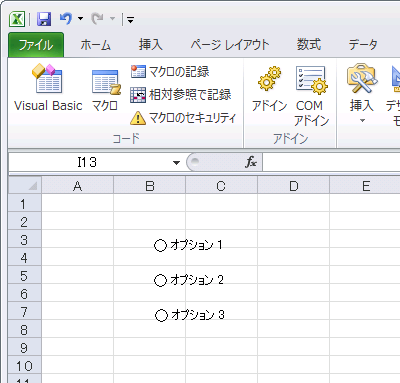This screenshot has width=400, height=383.
Task: Open the 挿入 controls dropdown
Action: point(362,93)
